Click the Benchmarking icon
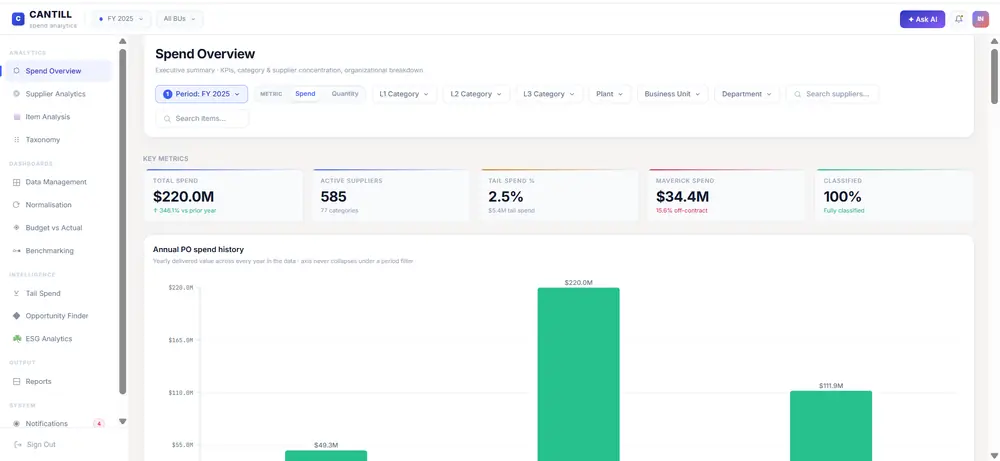Viewport: 1000px width, 461px height. [x=17, y=251]
